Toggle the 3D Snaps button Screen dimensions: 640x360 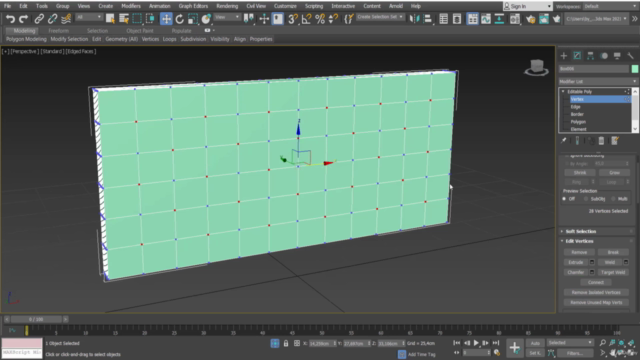[293, 19]
